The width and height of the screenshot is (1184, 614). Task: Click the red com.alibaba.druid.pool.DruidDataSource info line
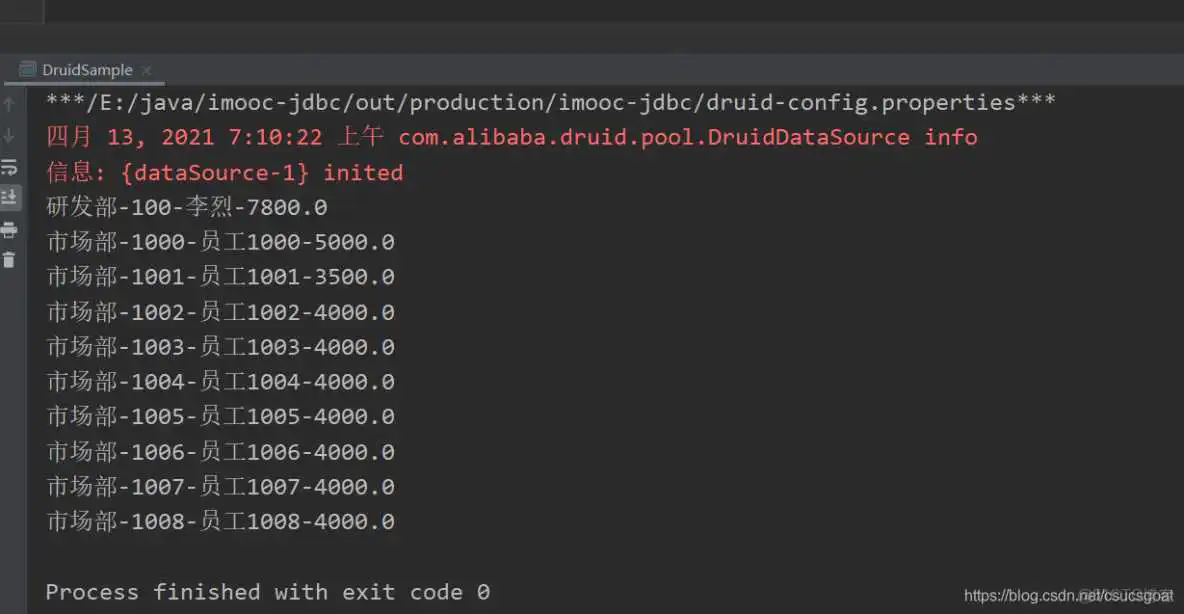tap(512, 137)
